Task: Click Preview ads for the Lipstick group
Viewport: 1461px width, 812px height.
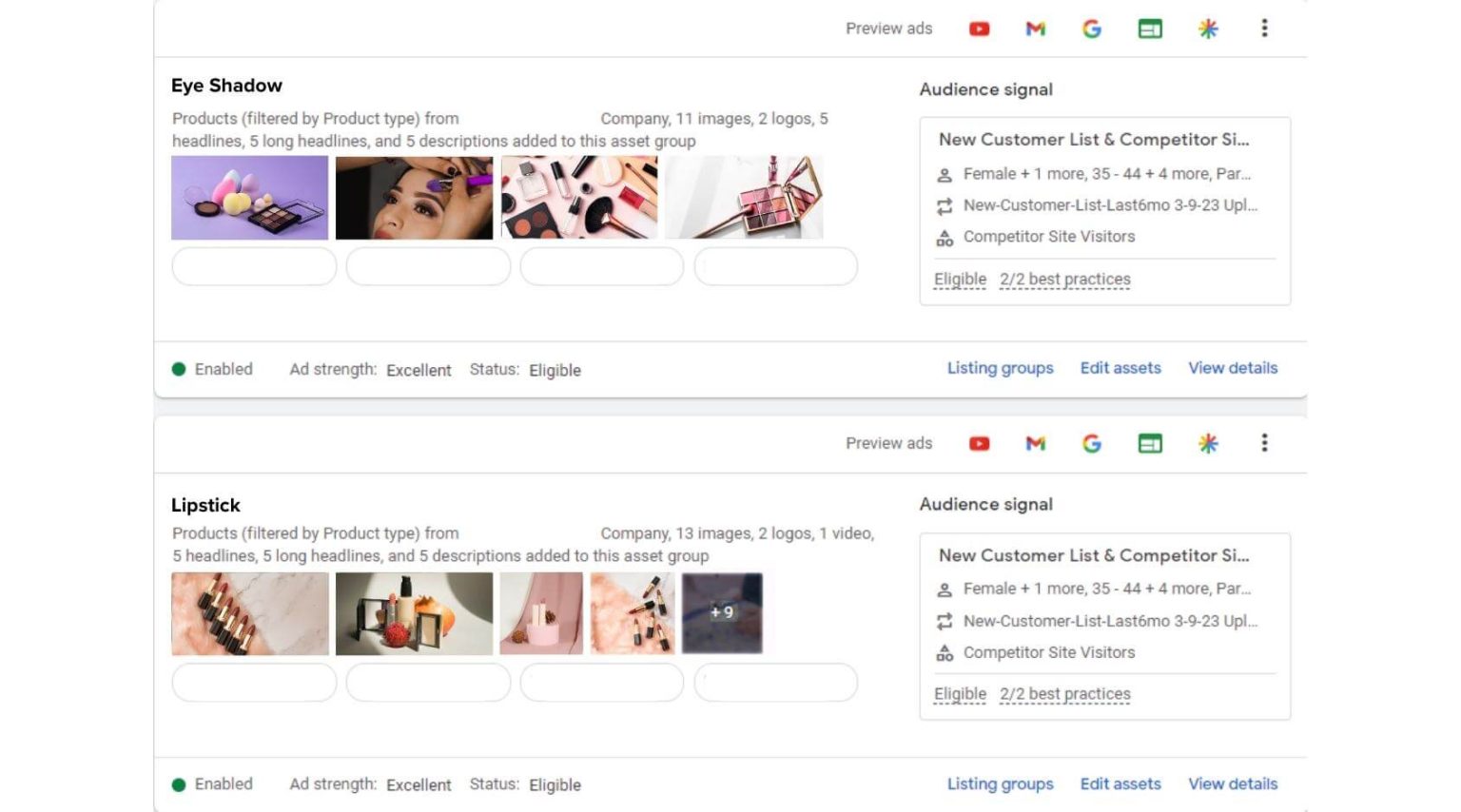Action: click(x=888, y=443)
